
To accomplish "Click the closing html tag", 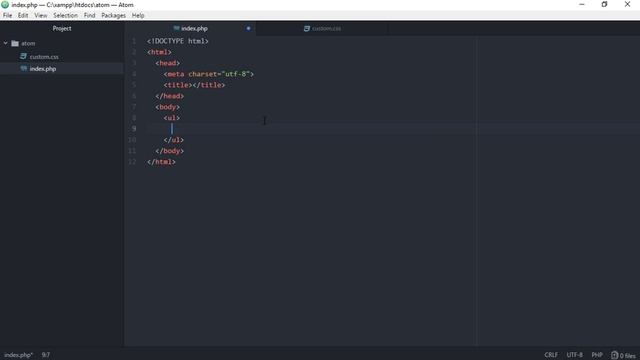I will (x=161, y=162).
